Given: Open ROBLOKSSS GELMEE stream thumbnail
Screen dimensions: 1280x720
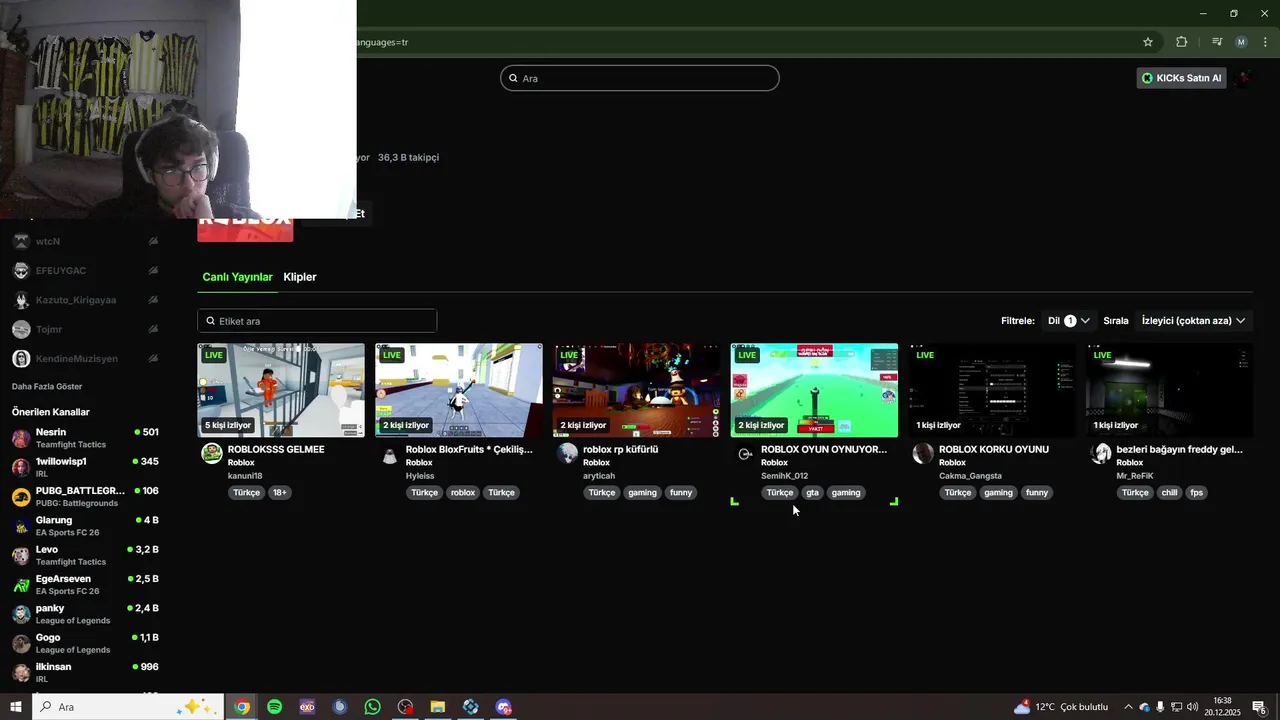Looking at the screenshot, I should coord(281,390).
